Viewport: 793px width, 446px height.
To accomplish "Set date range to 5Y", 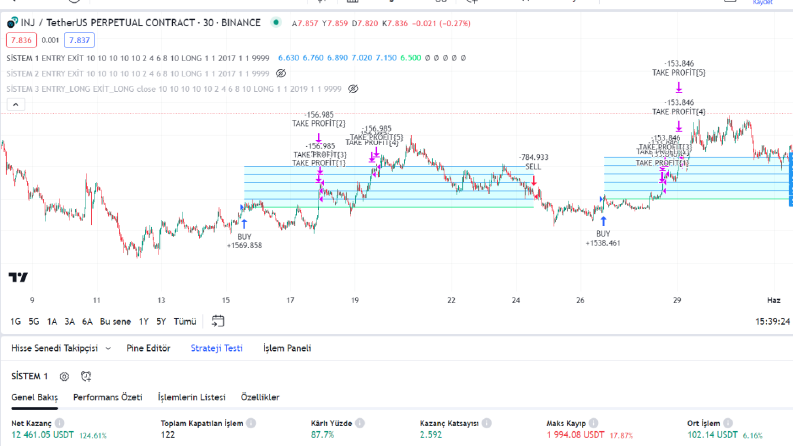I will click(161, 322).
